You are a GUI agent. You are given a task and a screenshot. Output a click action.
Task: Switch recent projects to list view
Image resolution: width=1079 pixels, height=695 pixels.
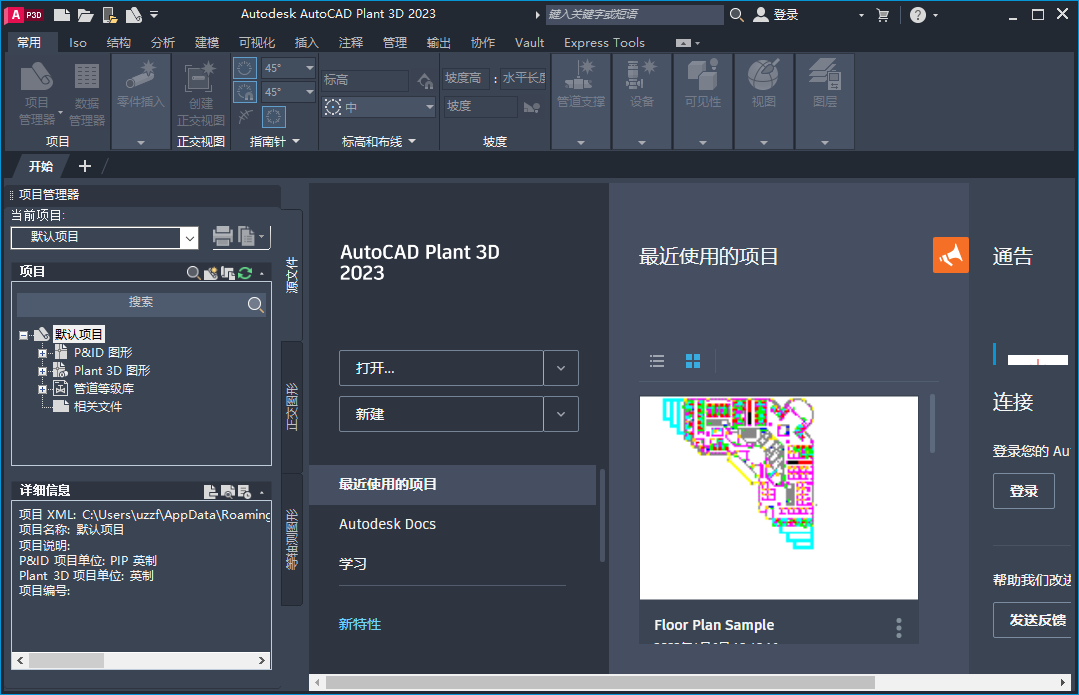(657, 361)
